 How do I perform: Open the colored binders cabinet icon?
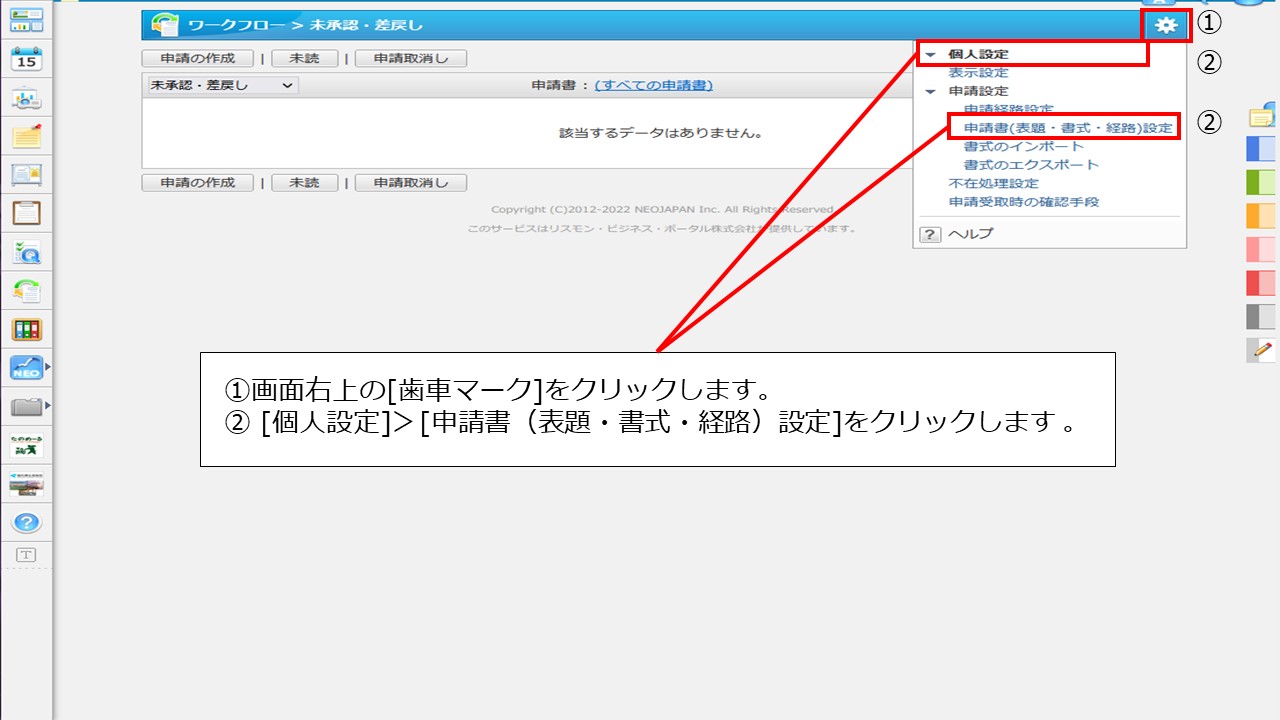click(26, 329)
